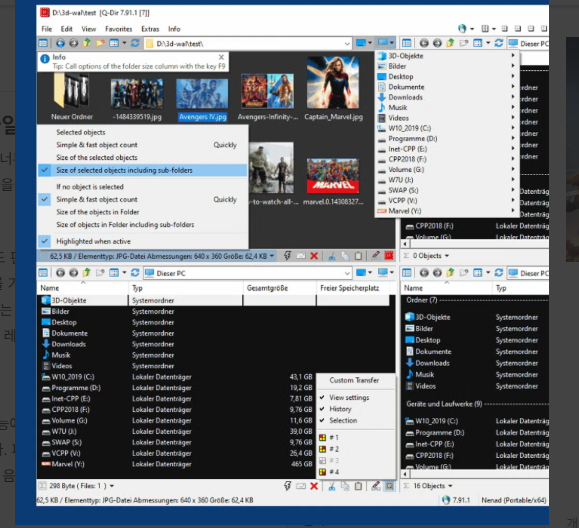
Task: Select transfer target #1
Action: pyautogui.click(x=356, y=437)
